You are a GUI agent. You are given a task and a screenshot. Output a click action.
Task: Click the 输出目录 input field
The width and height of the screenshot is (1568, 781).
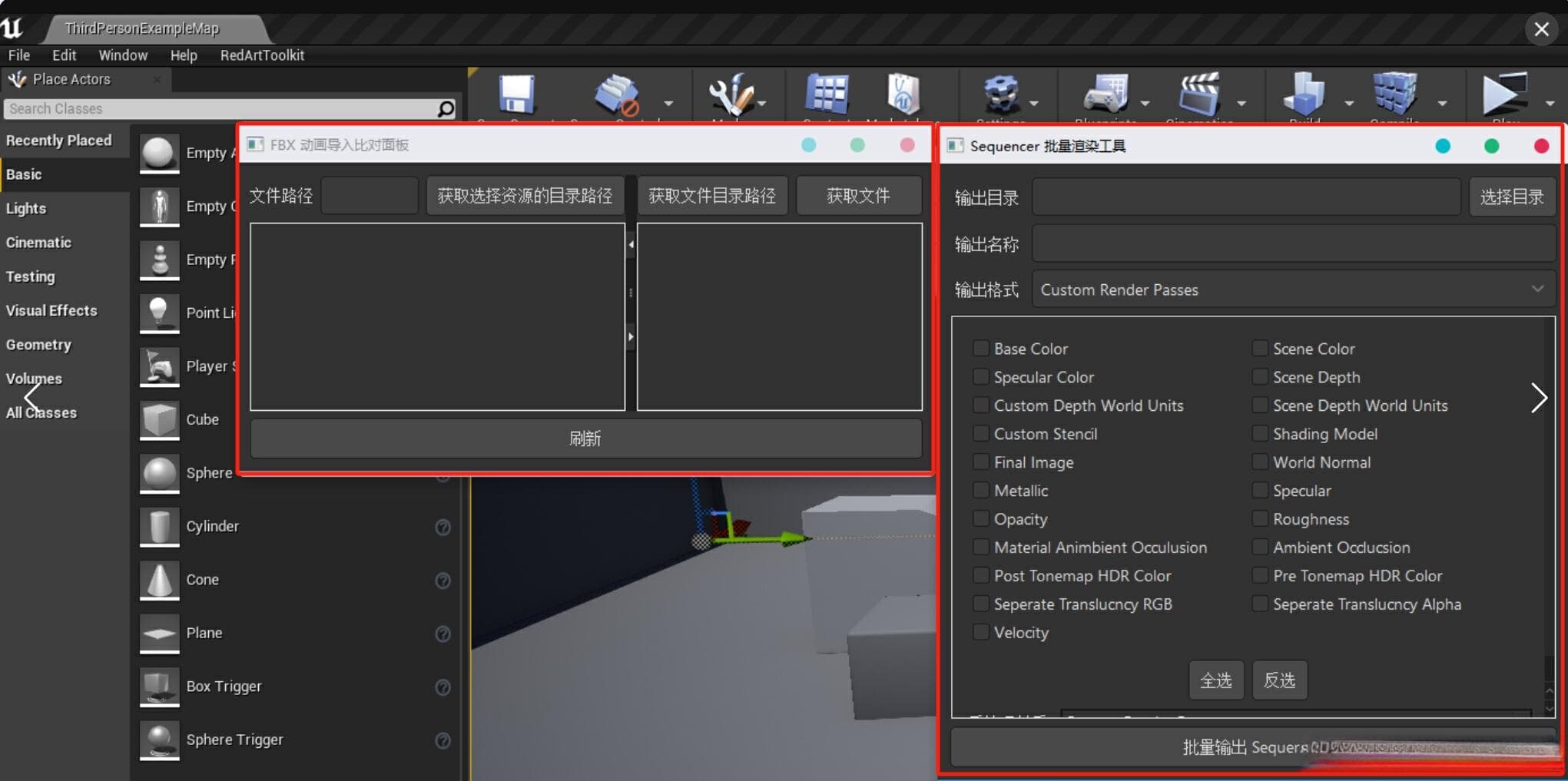click(1246, 197)
